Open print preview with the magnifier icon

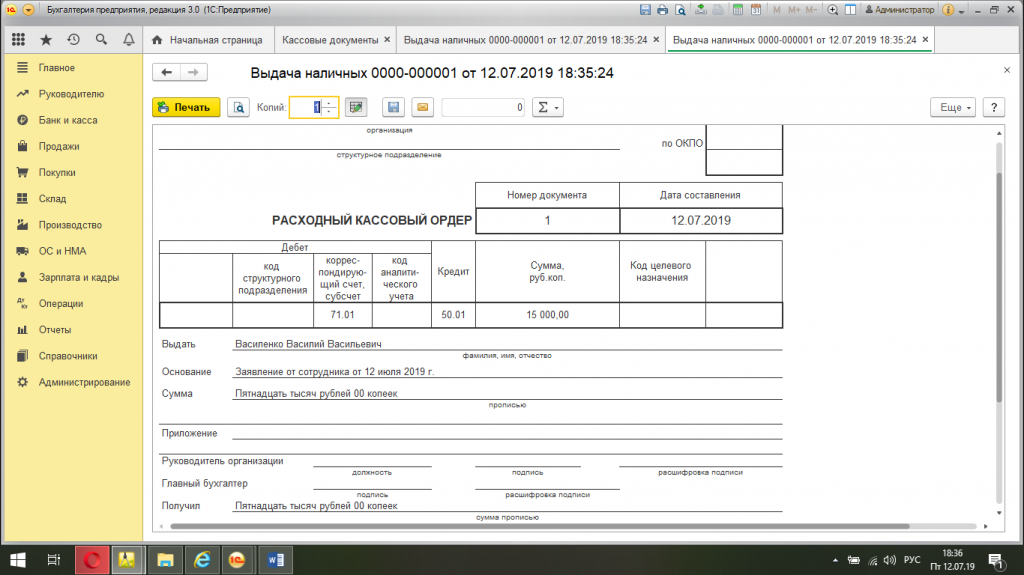[238, 107]
